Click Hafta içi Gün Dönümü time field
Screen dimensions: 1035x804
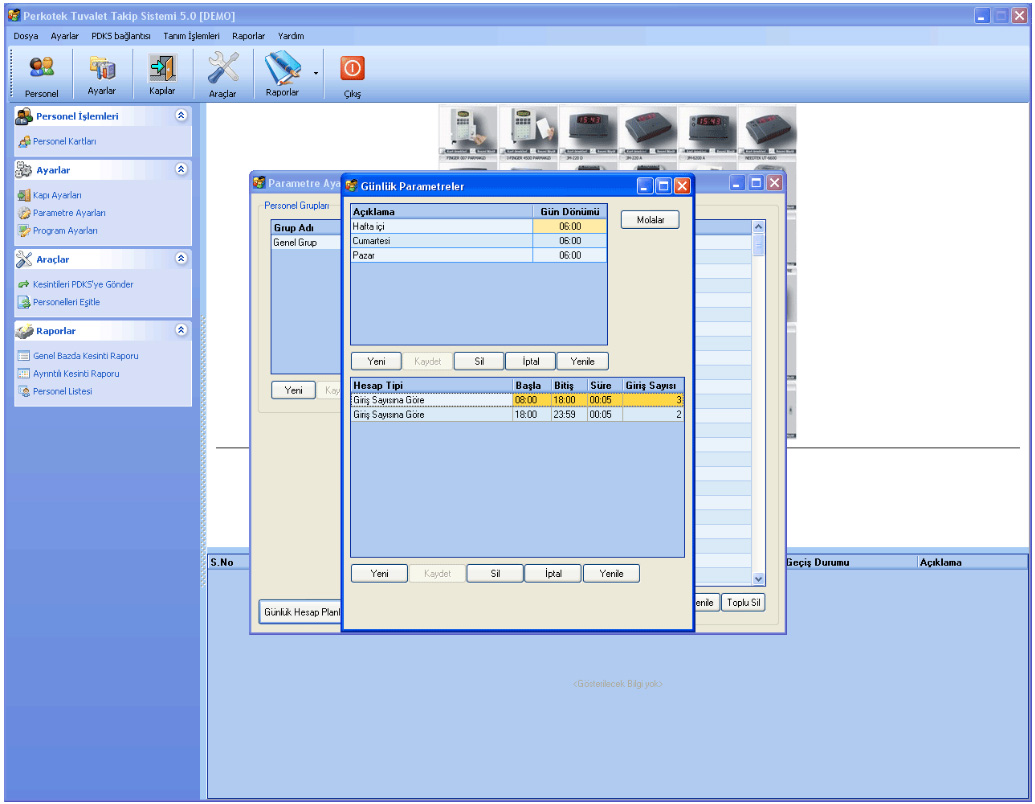coord(569,227)
